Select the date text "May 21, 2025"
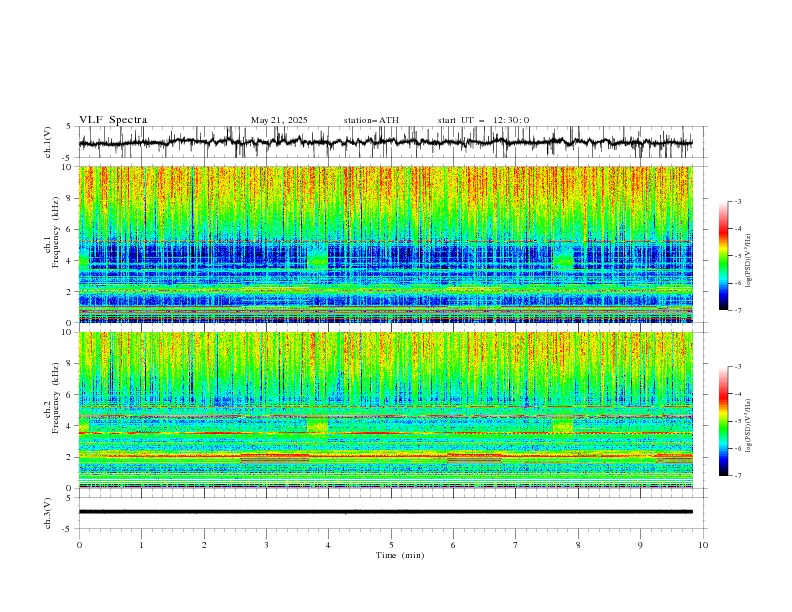Image resolution: width=792 pixels, height=612 pixels. click(279, 120)
